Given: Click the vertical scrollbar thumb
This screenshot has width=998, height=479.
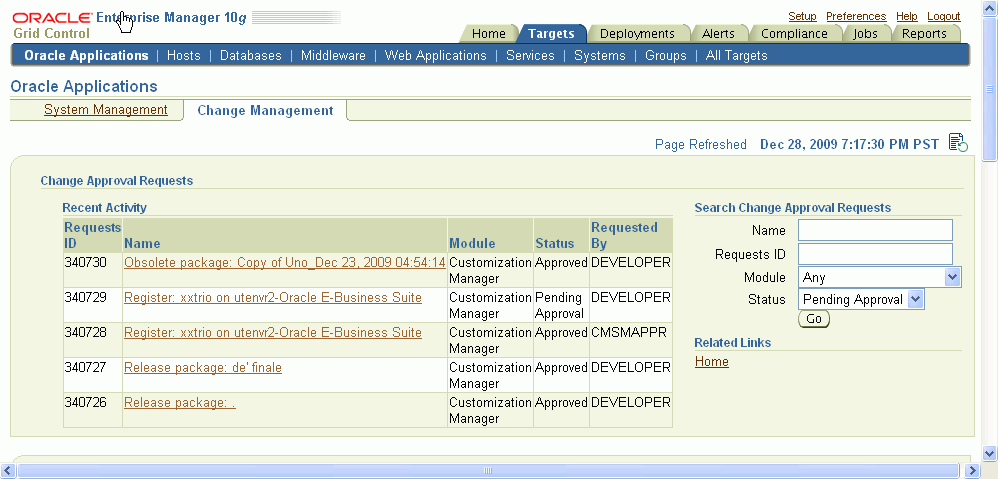Looking at the screenshot, I should 990,88.
